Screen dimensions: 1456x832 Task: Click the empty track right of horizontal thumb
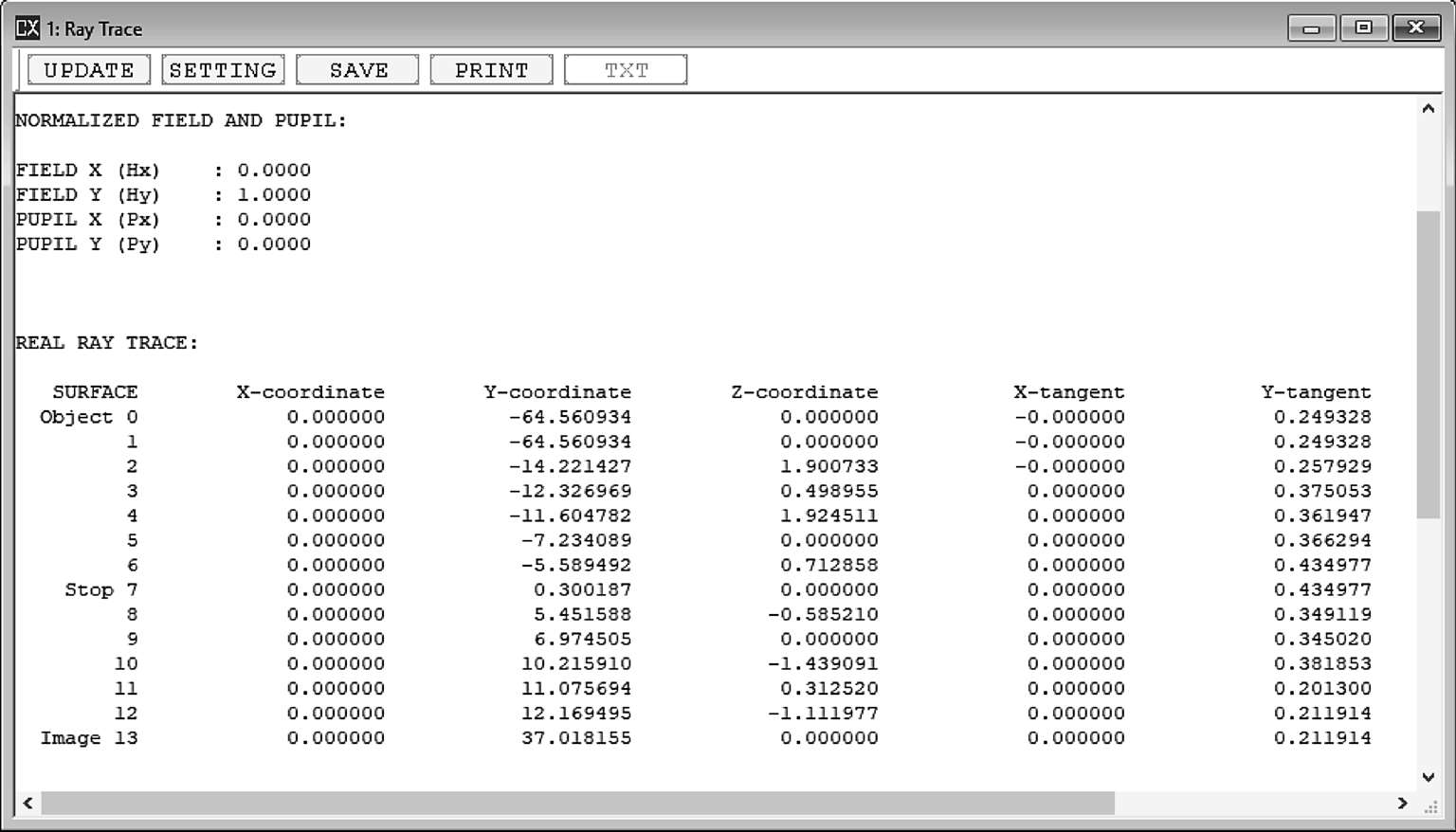1251,804
